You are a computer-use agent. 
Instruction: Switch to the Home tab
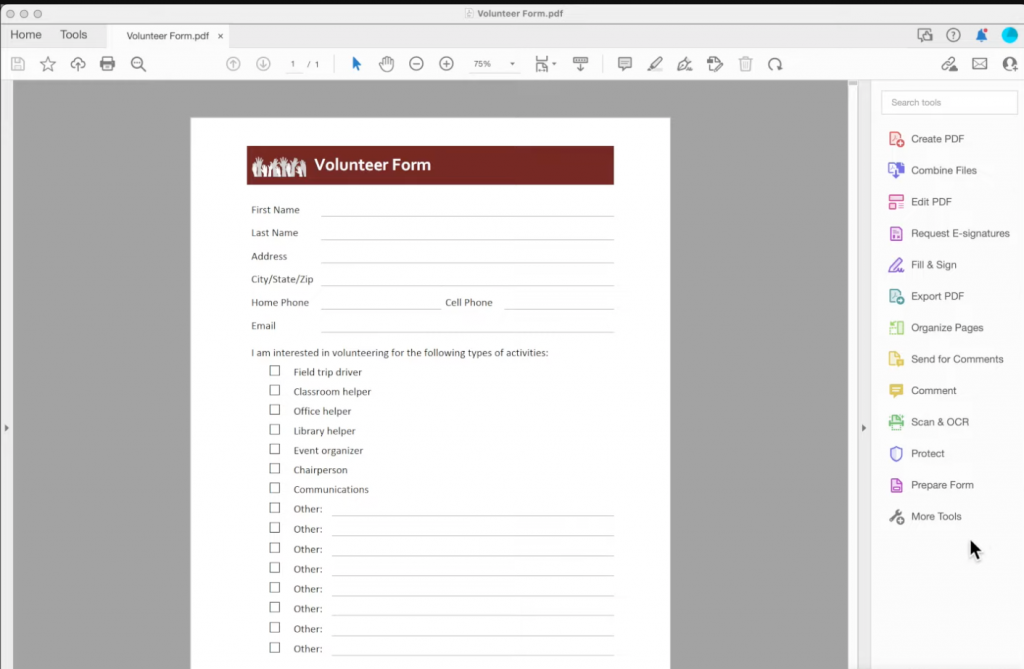coord(25,35)
